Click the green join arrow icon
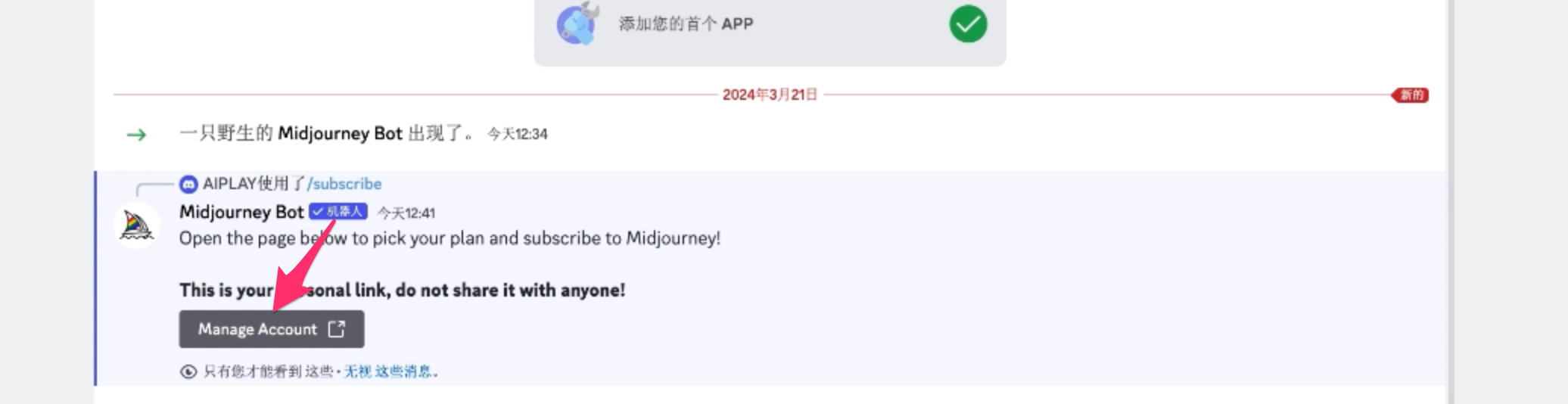The height and width of the screenshot is (404, 1568). 136,135
